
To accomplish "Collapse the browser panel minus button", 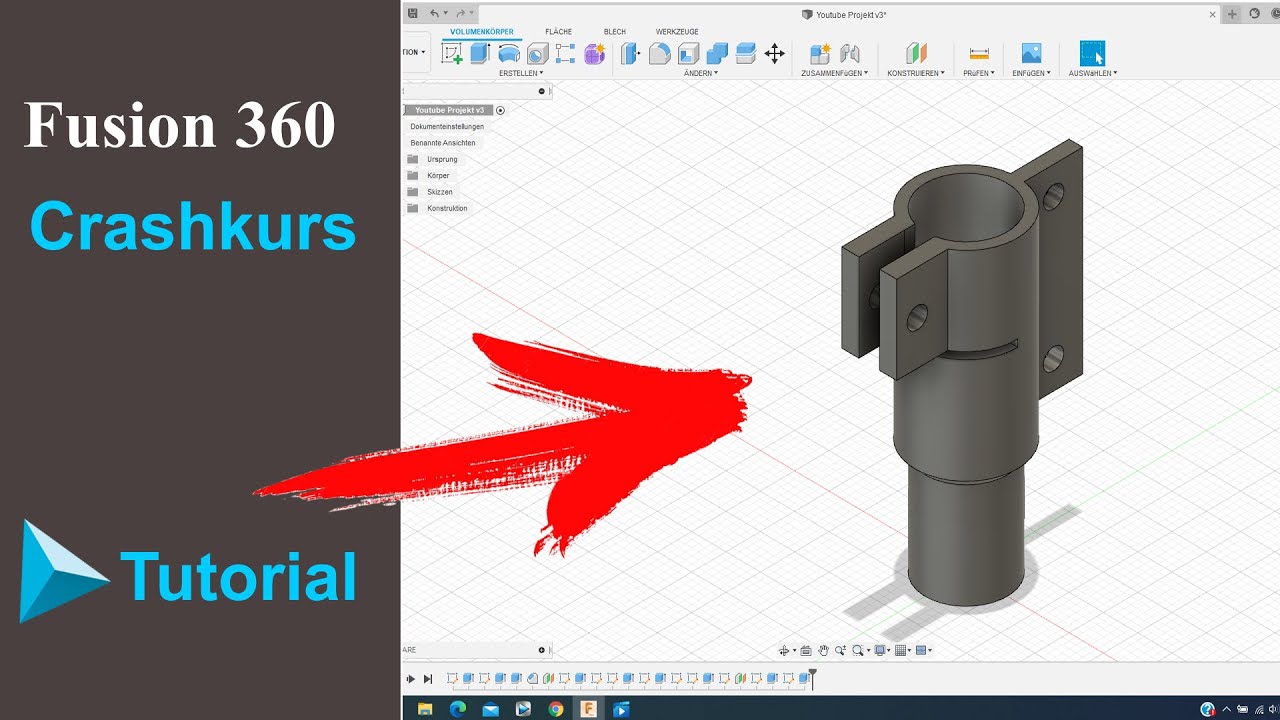I will (x=542, y=91).
